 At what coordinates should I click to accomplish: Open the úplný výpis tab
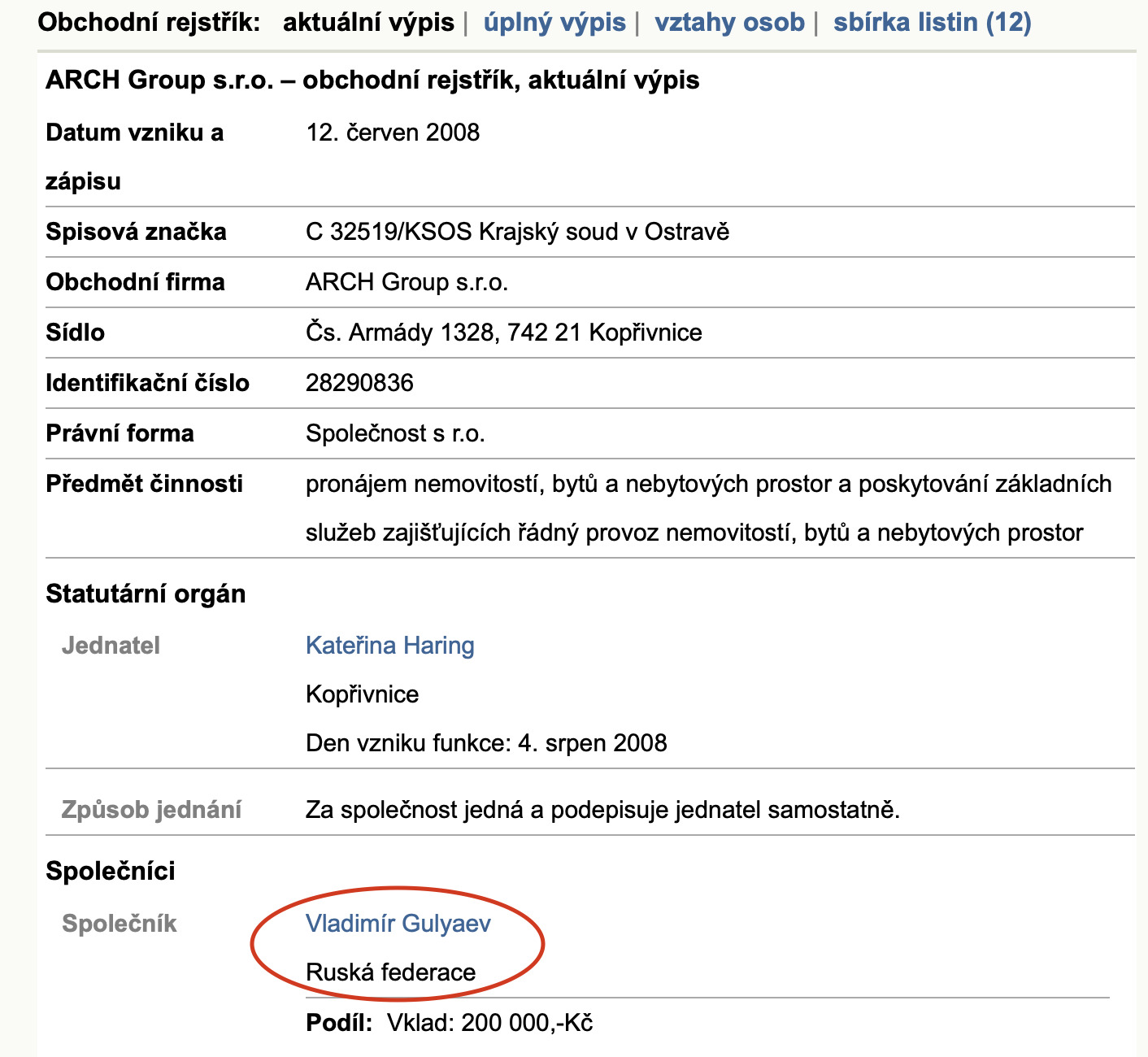554,22
